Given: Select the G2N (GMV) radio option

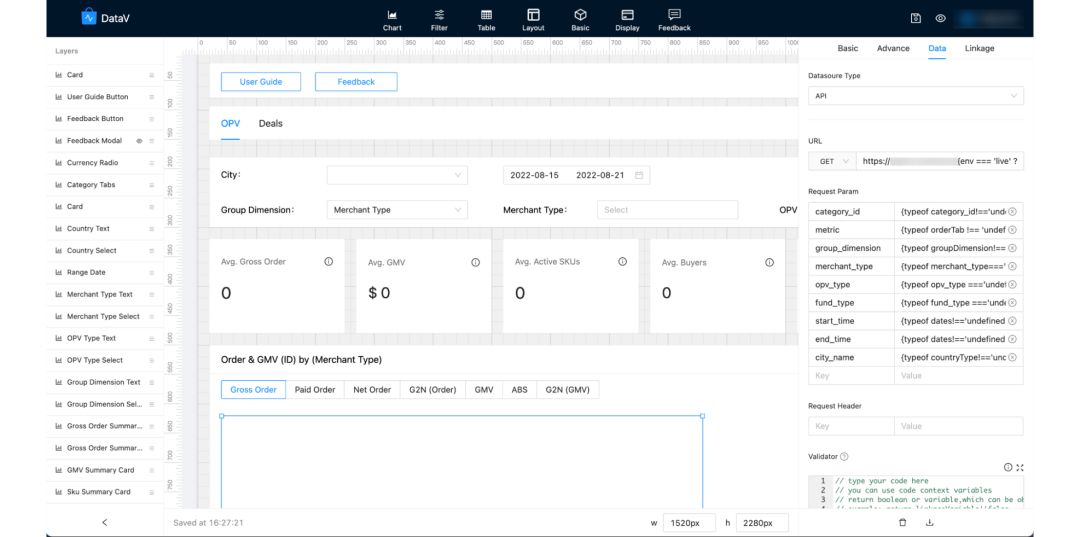Looking at the screenshot, I should (x=568, y=390).
